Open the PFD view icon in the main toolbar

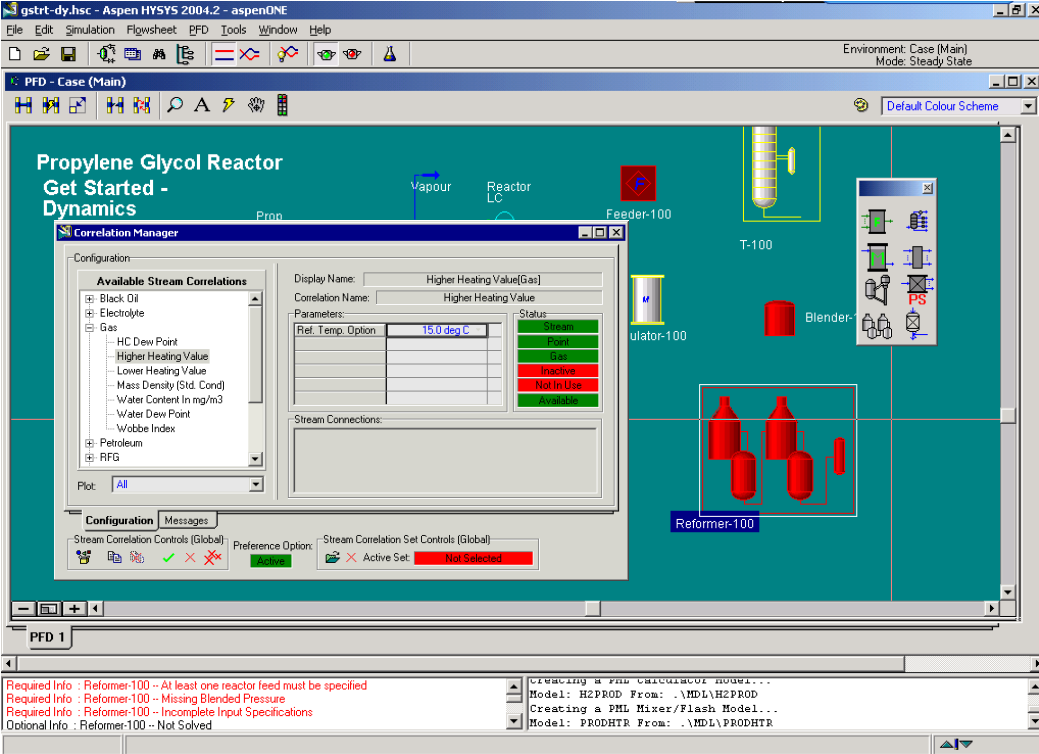[x=106, y=54]
